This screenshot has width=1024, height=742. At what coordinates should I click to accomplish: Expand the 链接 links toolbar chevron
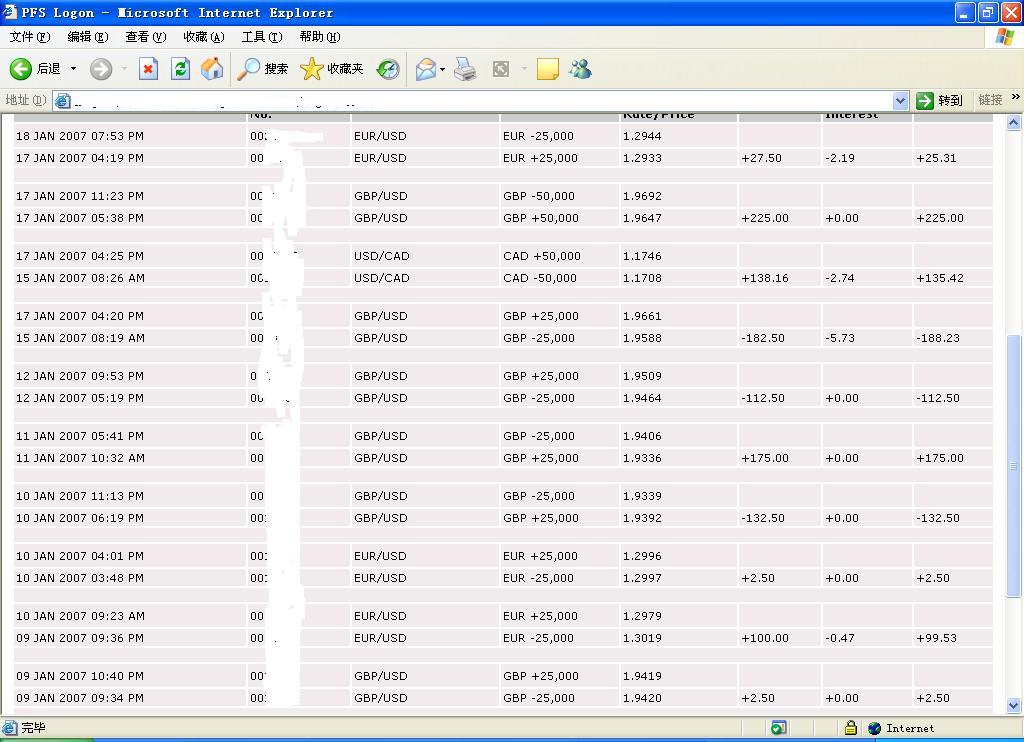coord(1015,98)
